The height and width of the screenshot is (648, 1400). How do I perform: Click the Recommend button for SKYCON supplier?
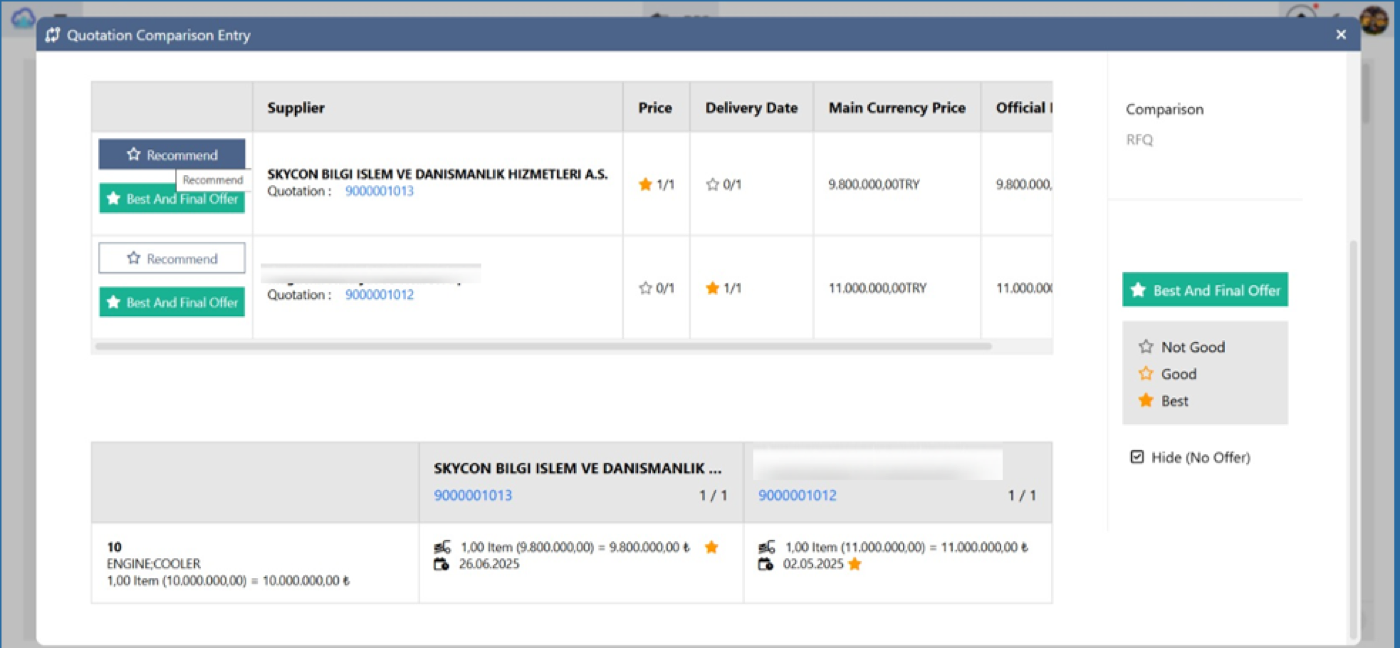point(171,155)
